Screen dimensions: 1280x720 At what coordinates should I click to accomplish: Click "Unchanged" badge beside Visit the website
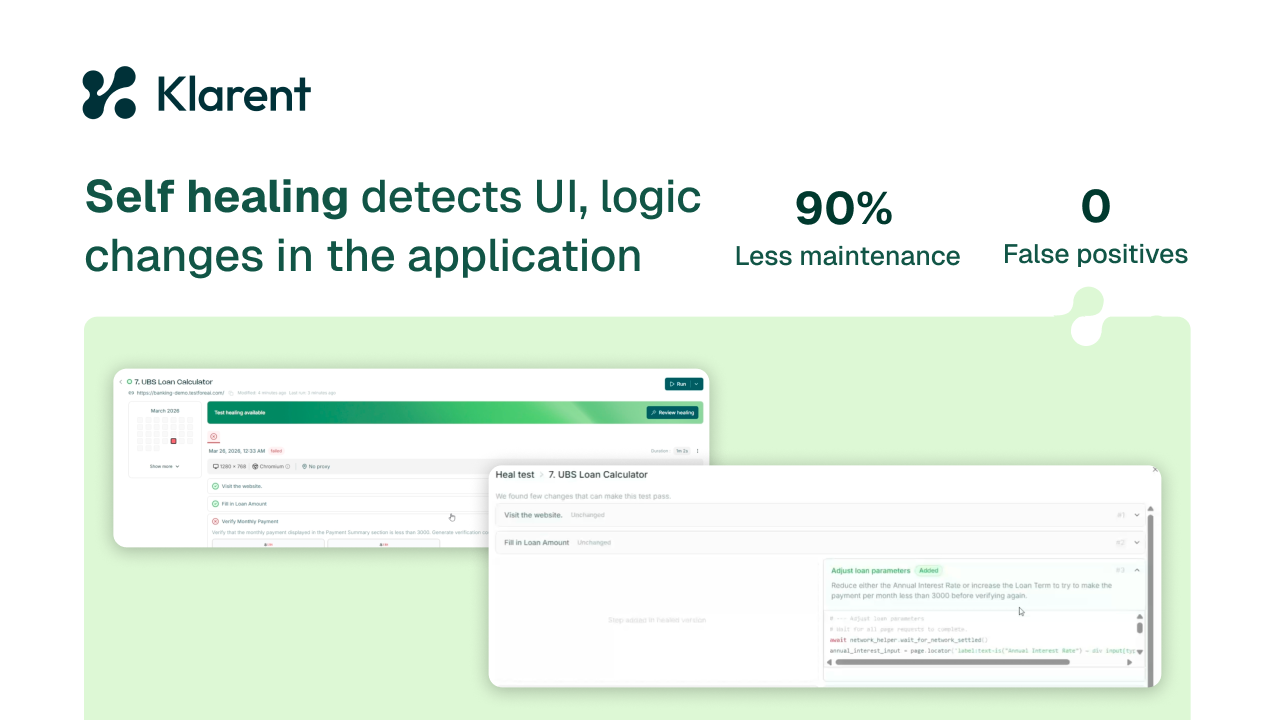588,515
